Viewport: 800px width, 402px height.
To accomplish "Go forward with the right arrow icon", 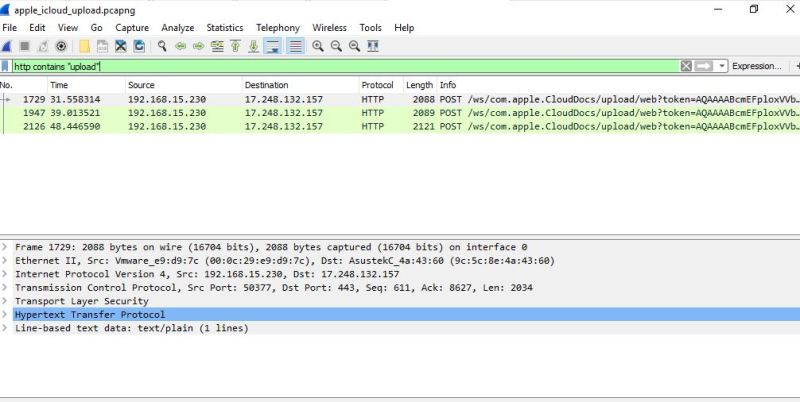I will (x=198, y=46).
